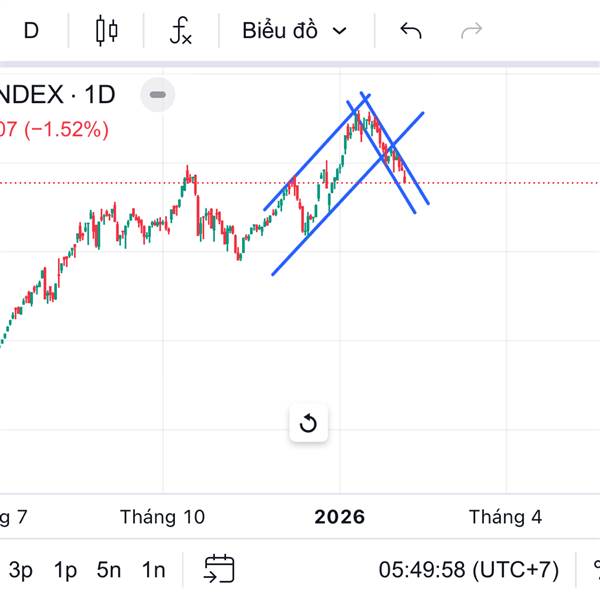Expand the Biểu đồ dropdown
This screenshot has height=600, width=600.
[294, 31]
